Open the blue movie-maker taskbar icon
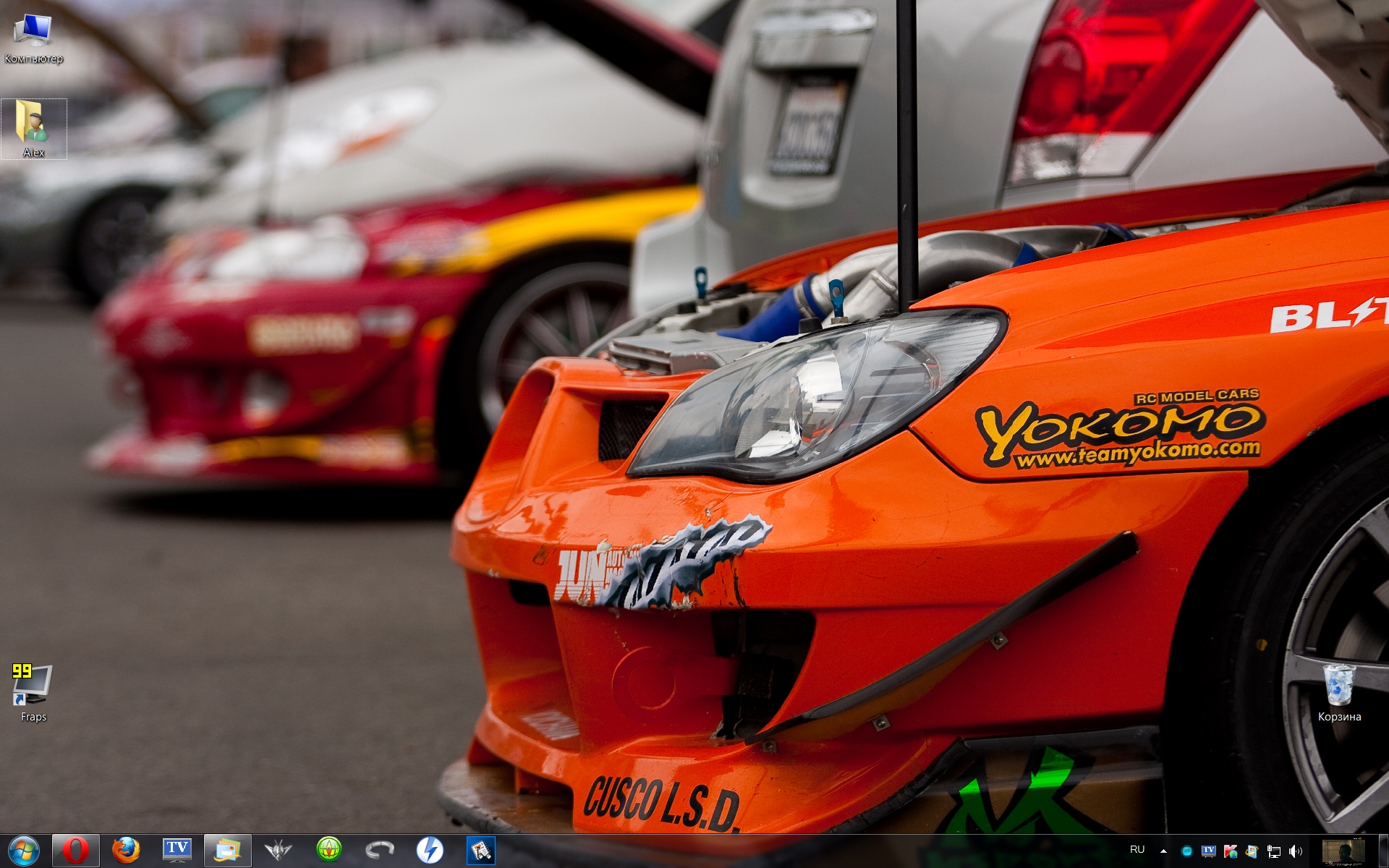The width and height of the screenshot is (1389, 868). pos(481,851)
